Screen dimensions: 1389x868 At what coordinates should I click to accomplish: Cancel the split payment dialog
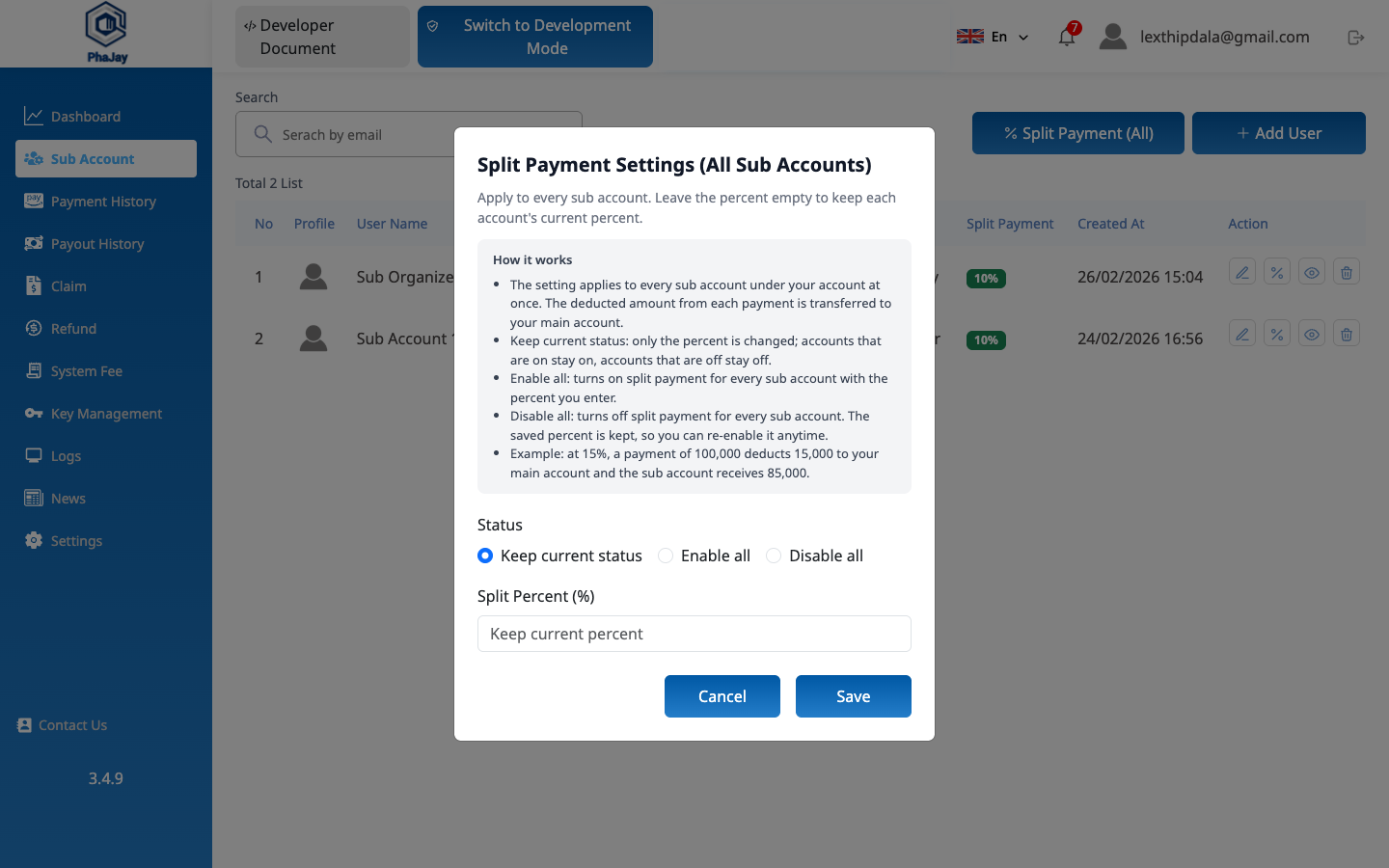pyautogui.click(x=722, y=696)
